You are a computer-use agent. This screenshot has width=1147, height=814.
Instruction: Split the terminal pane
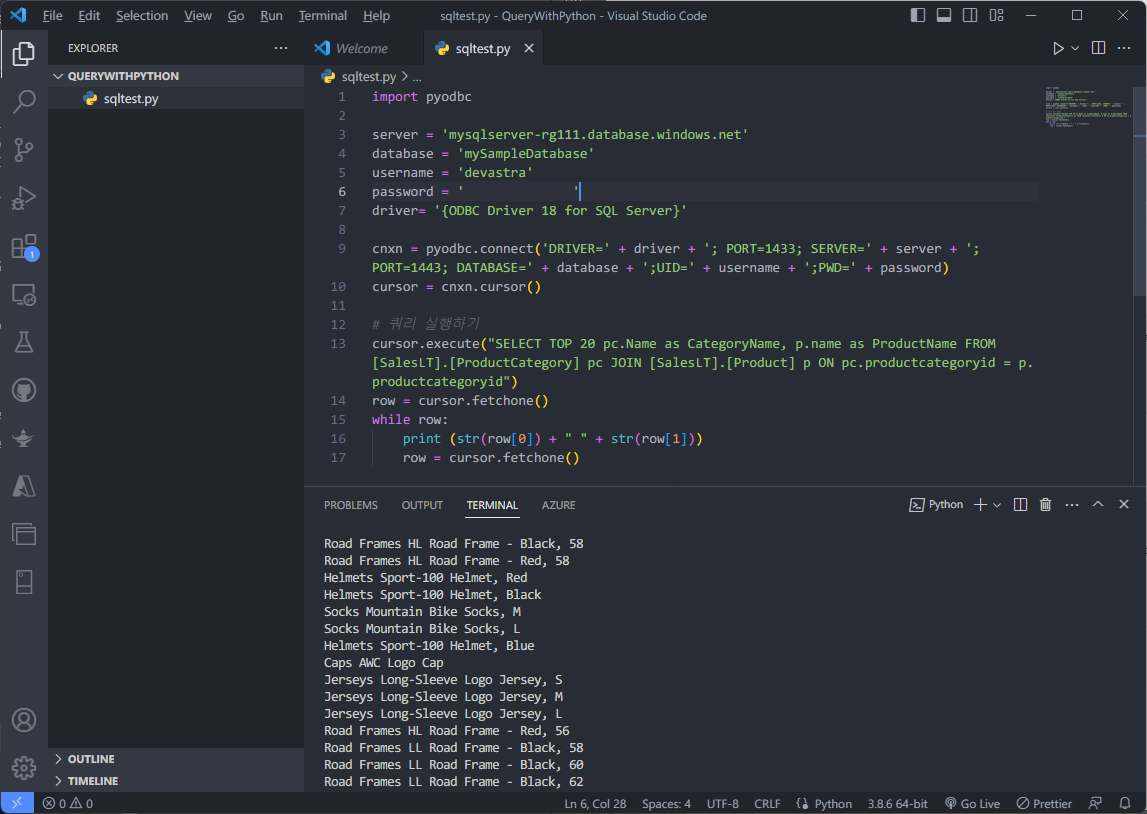[1020, 505]
